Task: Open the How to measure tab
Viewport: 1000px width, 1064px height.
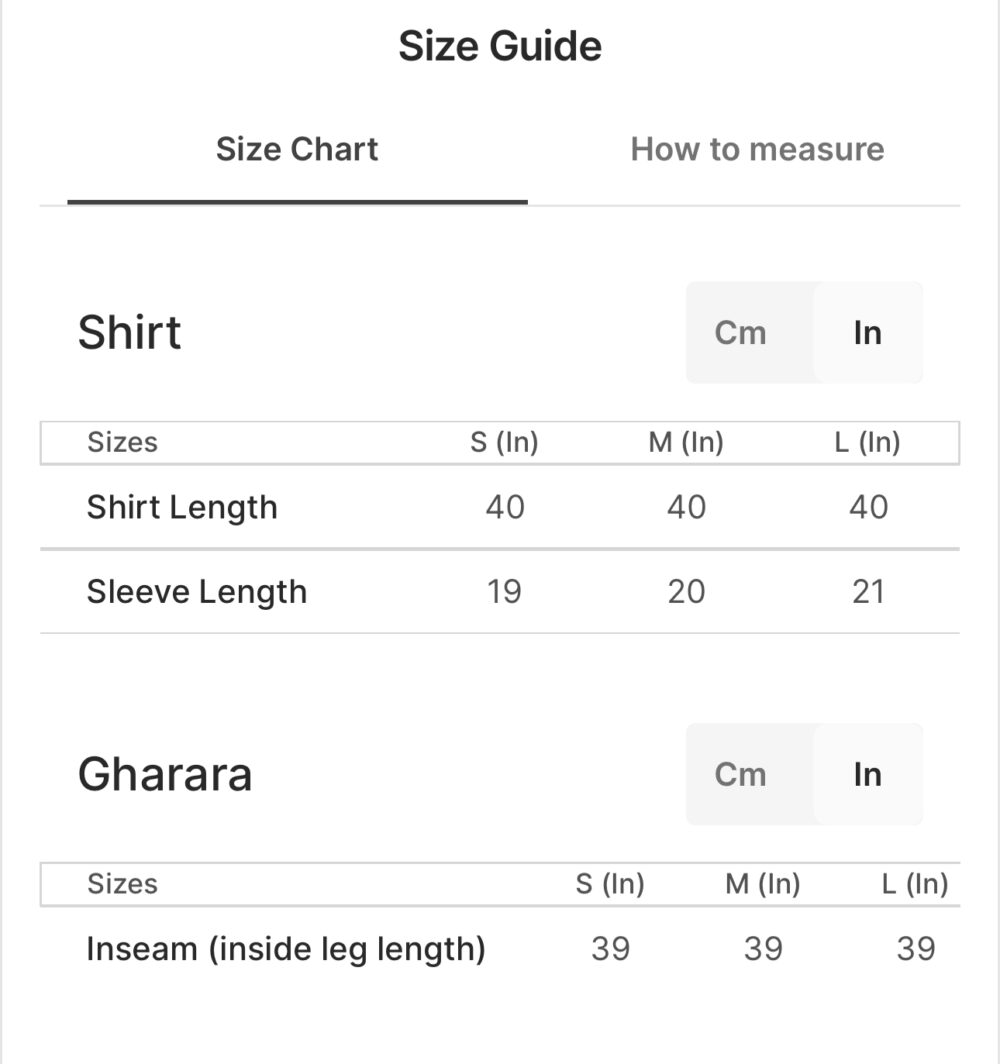Action: [757, 150]
